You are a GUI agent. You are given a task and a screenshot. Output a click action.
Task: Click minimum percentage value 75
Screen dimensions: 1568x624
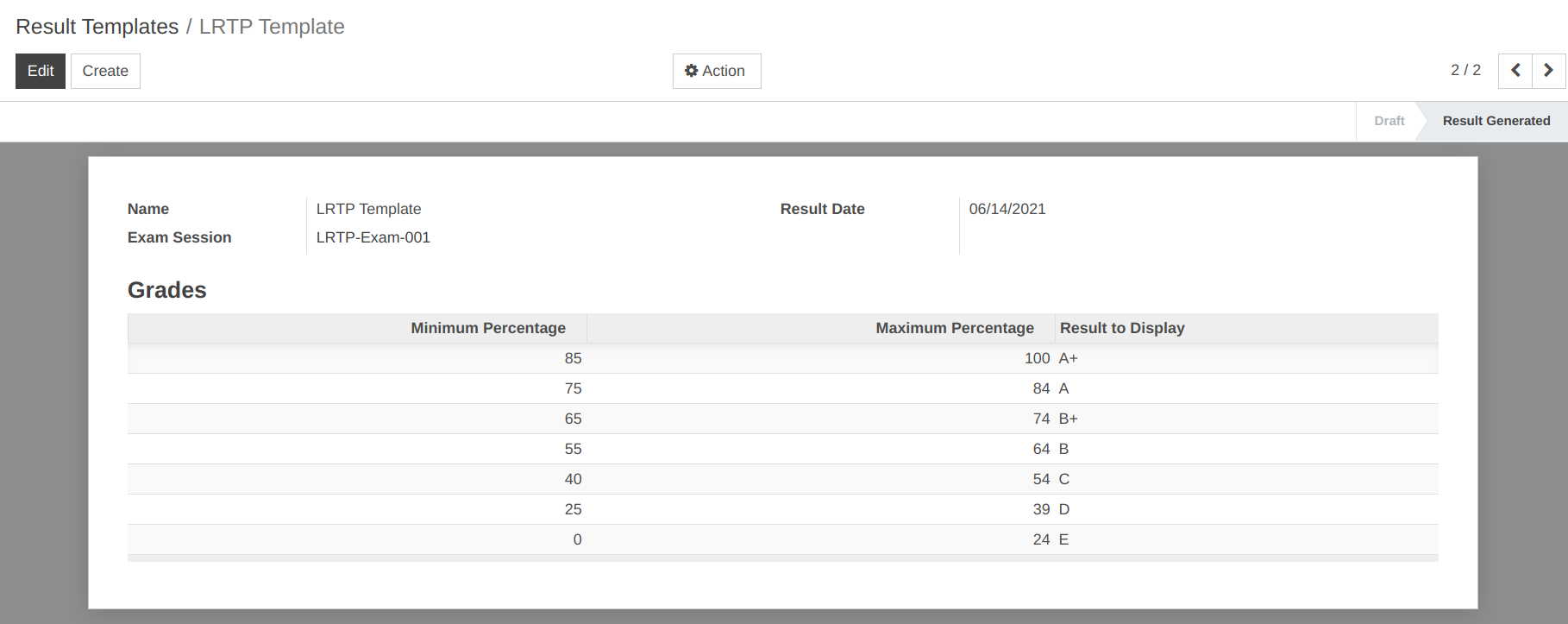tap(573, 388)
